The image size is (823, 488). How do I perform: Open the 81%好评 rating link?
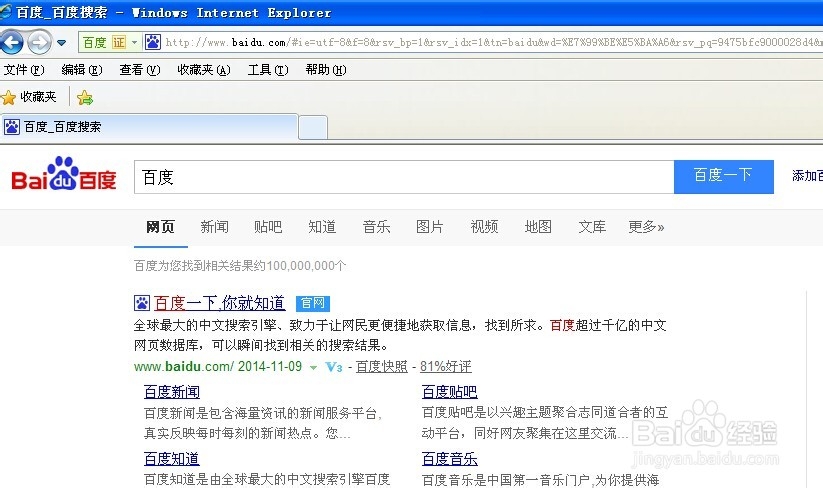coord(446,366)
